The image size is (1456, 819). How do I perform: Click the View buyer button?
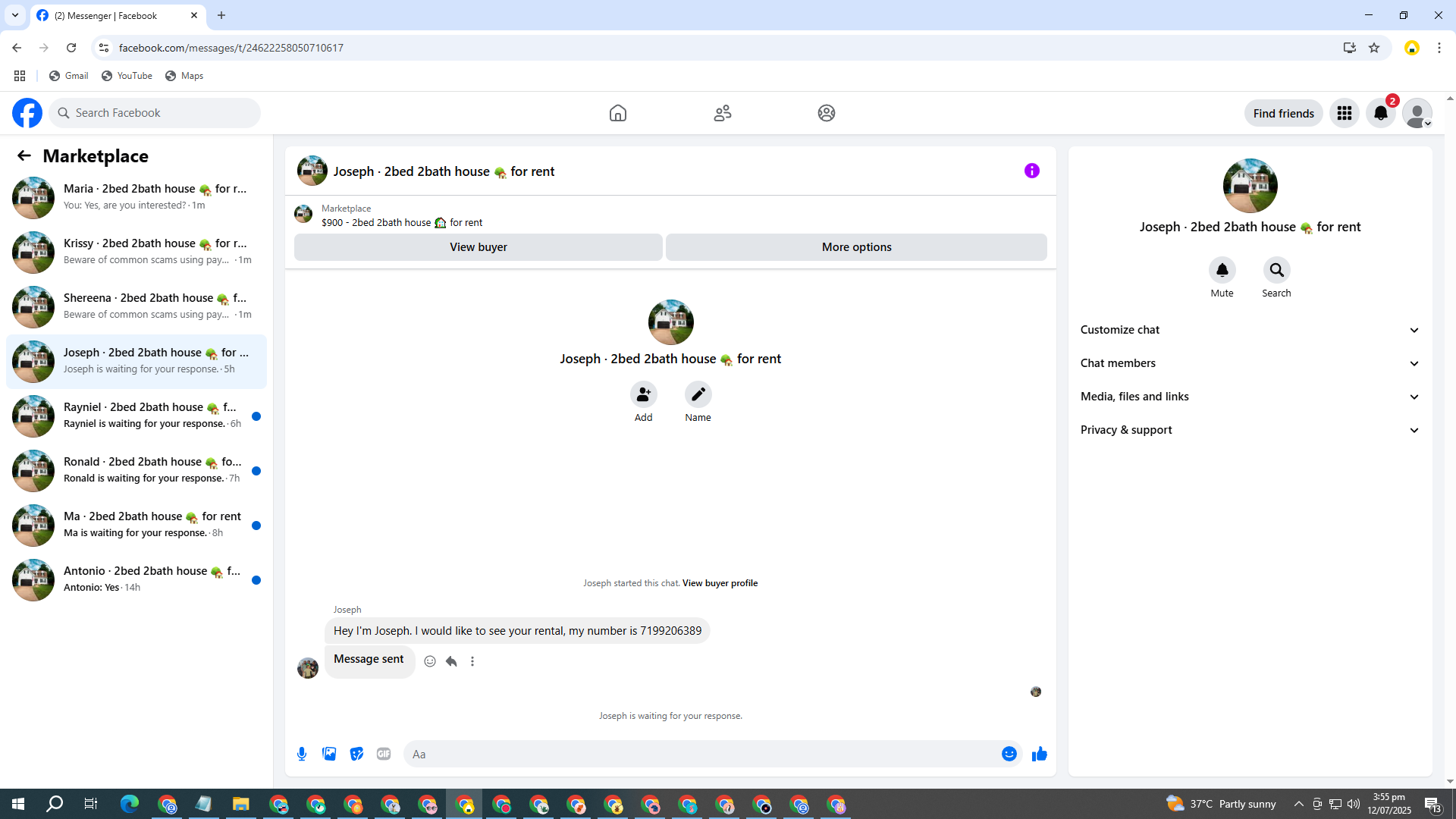pos(478,247)
